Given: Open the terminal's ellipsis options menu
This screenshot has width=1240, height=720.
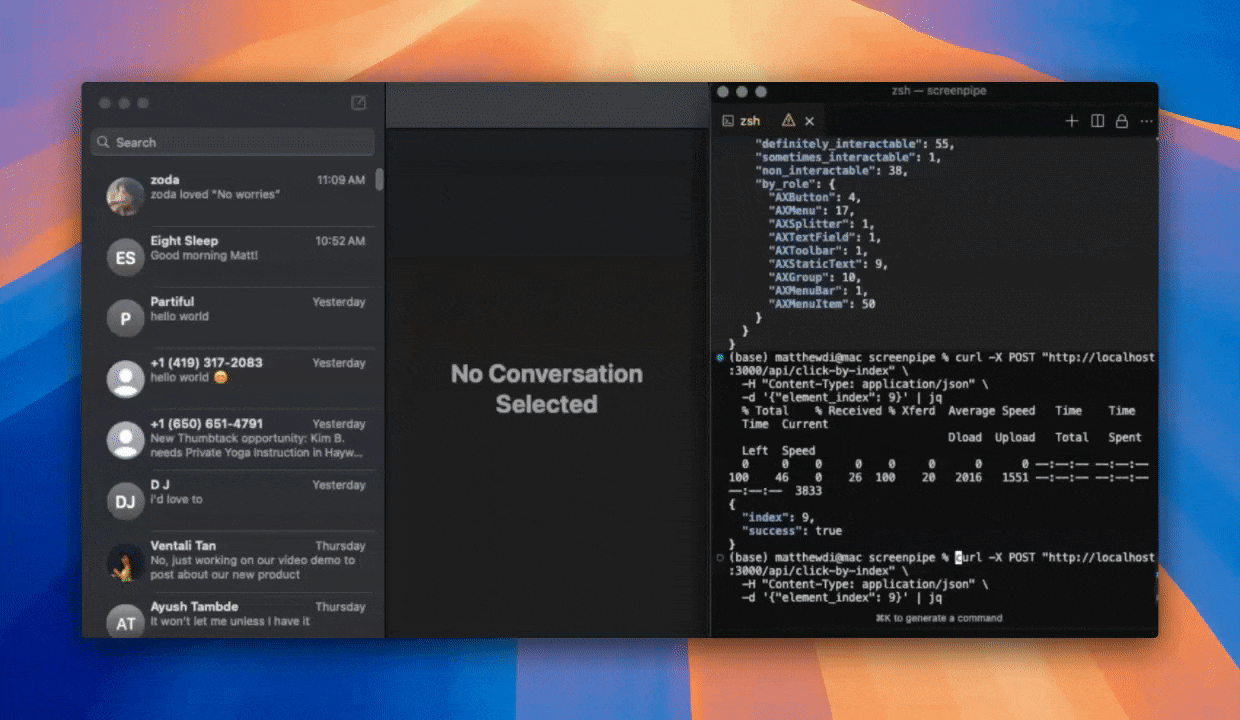Looking at the screenshot, I should 1145,120.
